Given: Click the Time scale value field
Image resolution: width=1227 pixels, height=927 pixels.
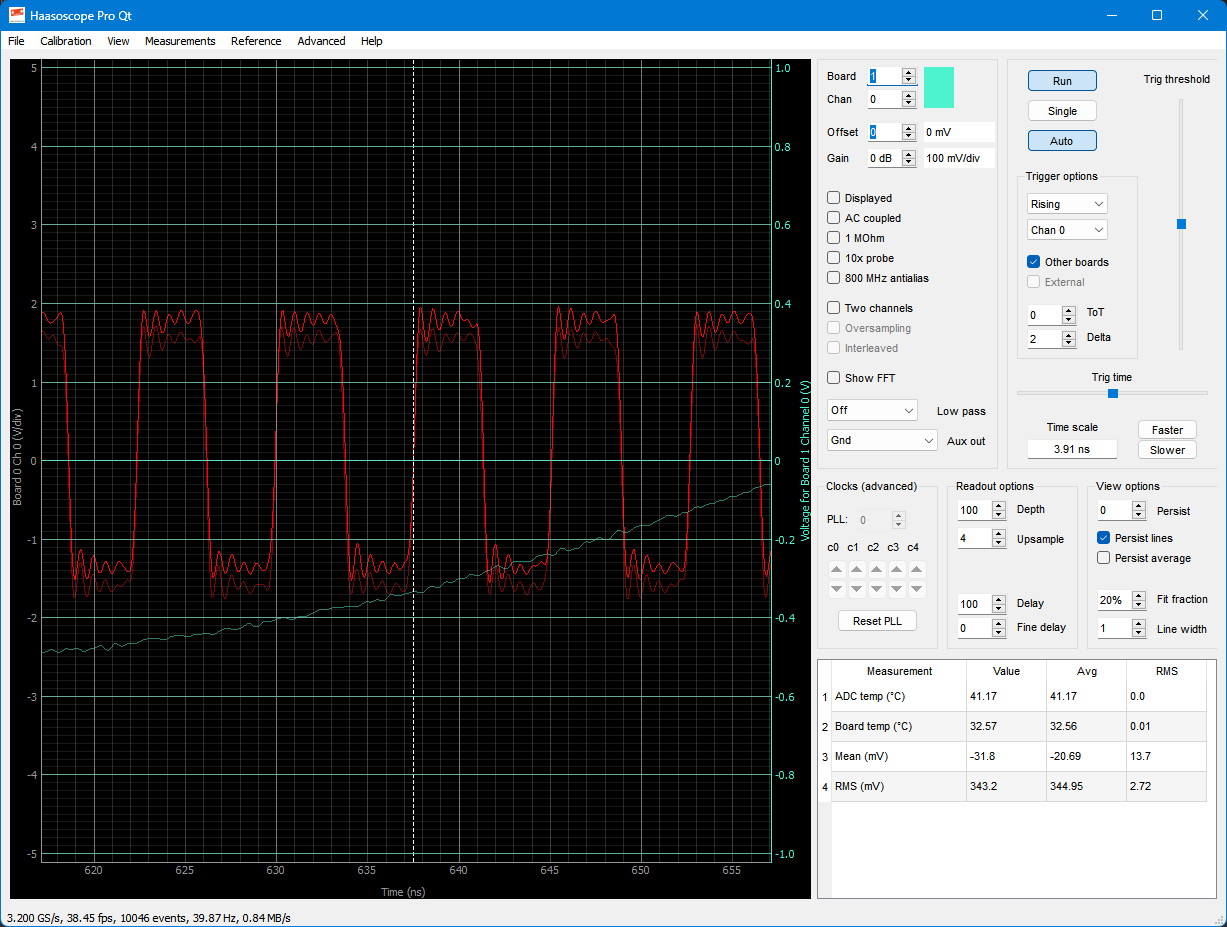Looking at the screenshot, I should point(1072,450).
